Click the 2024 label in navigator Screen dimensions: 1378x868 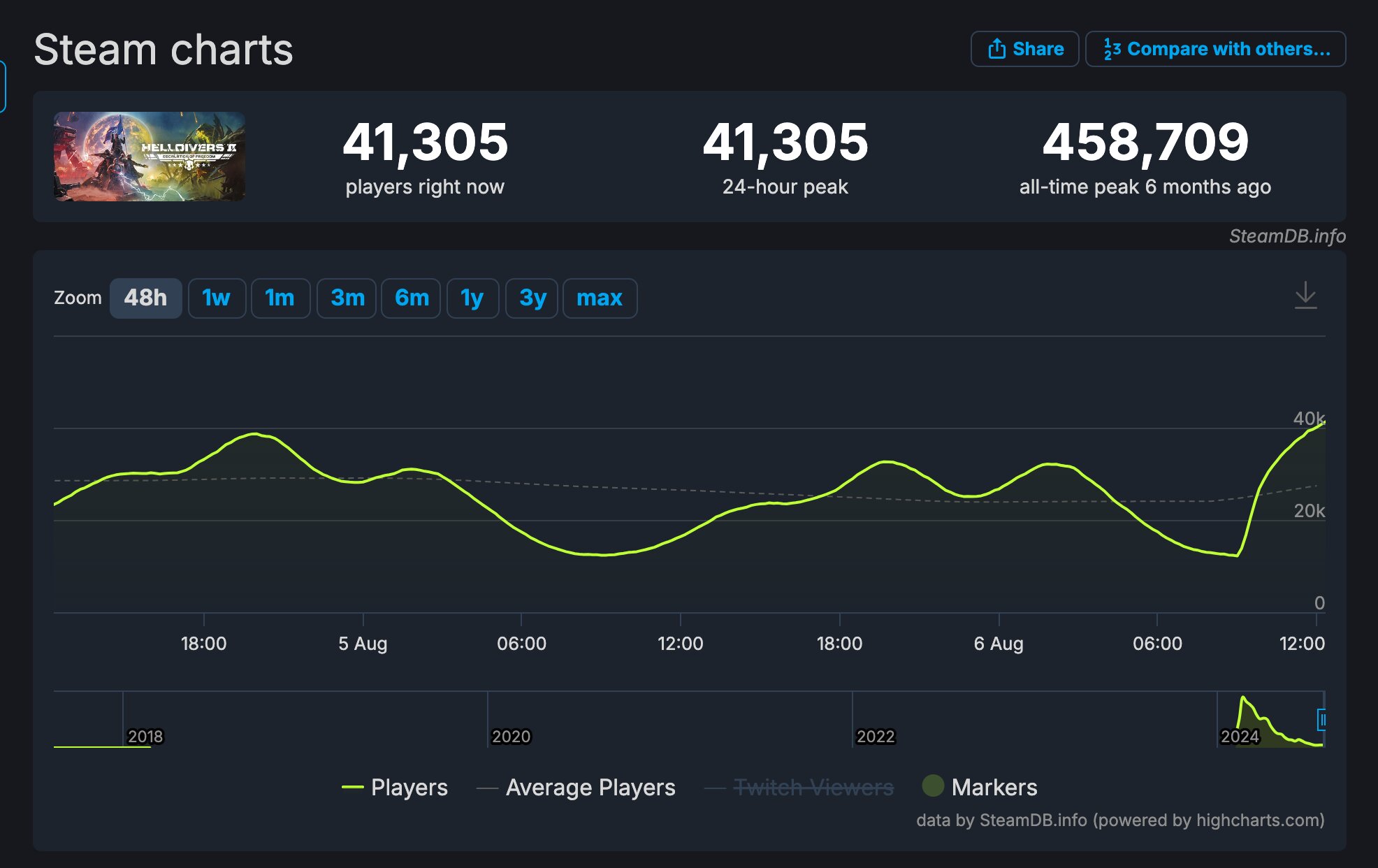point(1240,737)
